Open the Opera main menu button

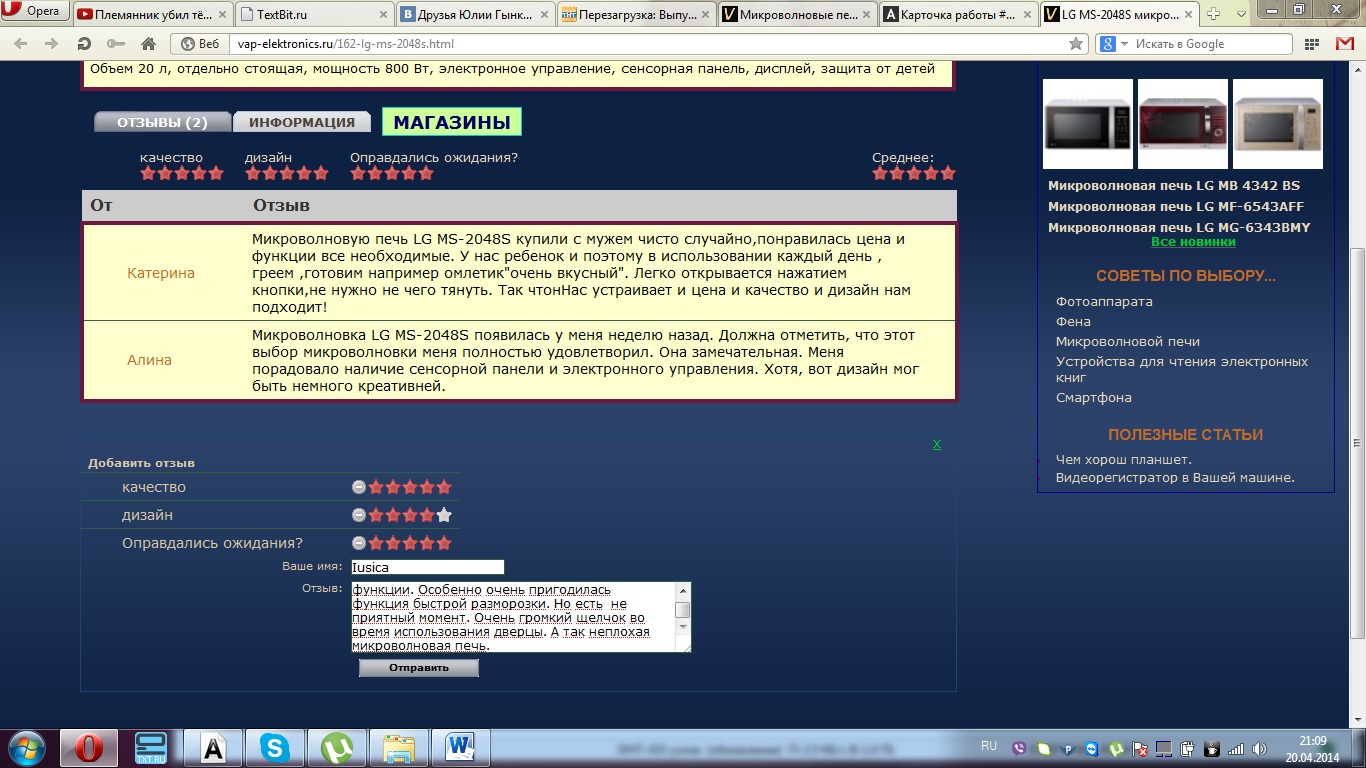coord(34,12)
